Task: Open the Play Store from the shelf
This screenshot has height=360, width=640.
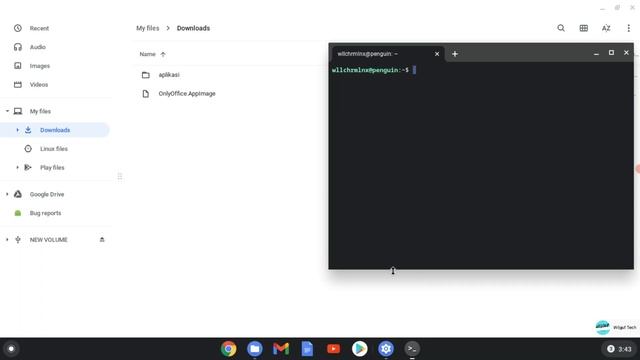Action: (360, 349)
